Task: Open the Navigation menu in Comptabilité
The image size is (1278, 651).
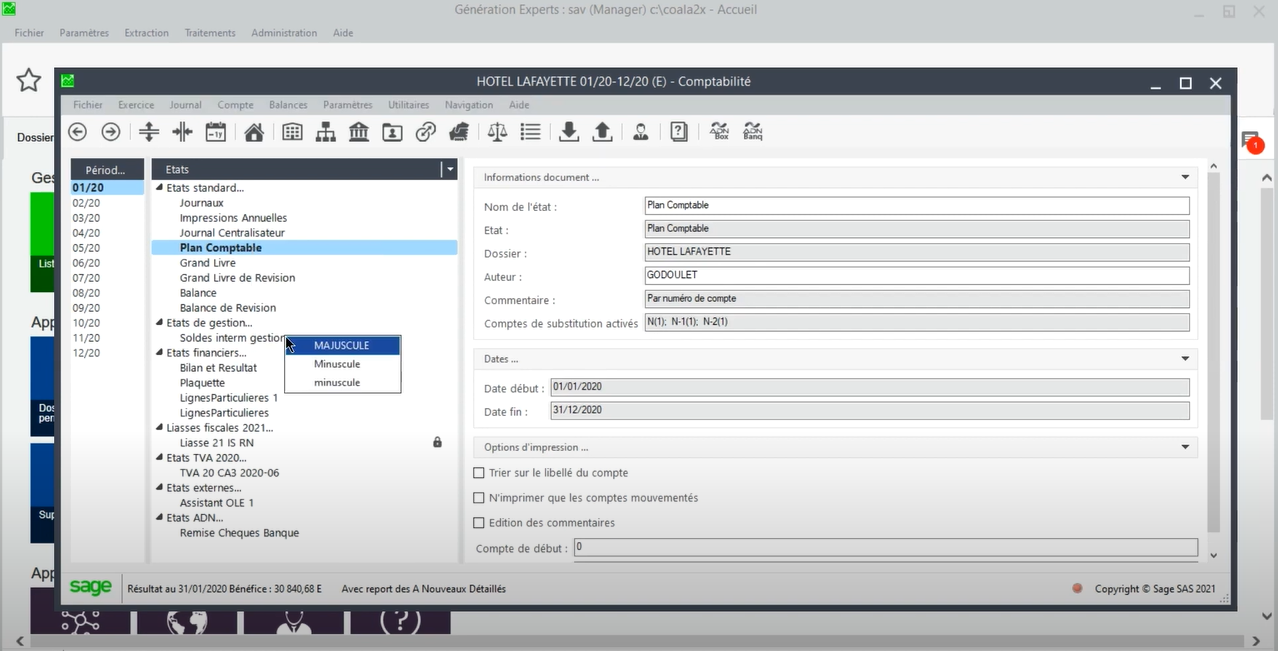Action: click(x=469, y=105)
